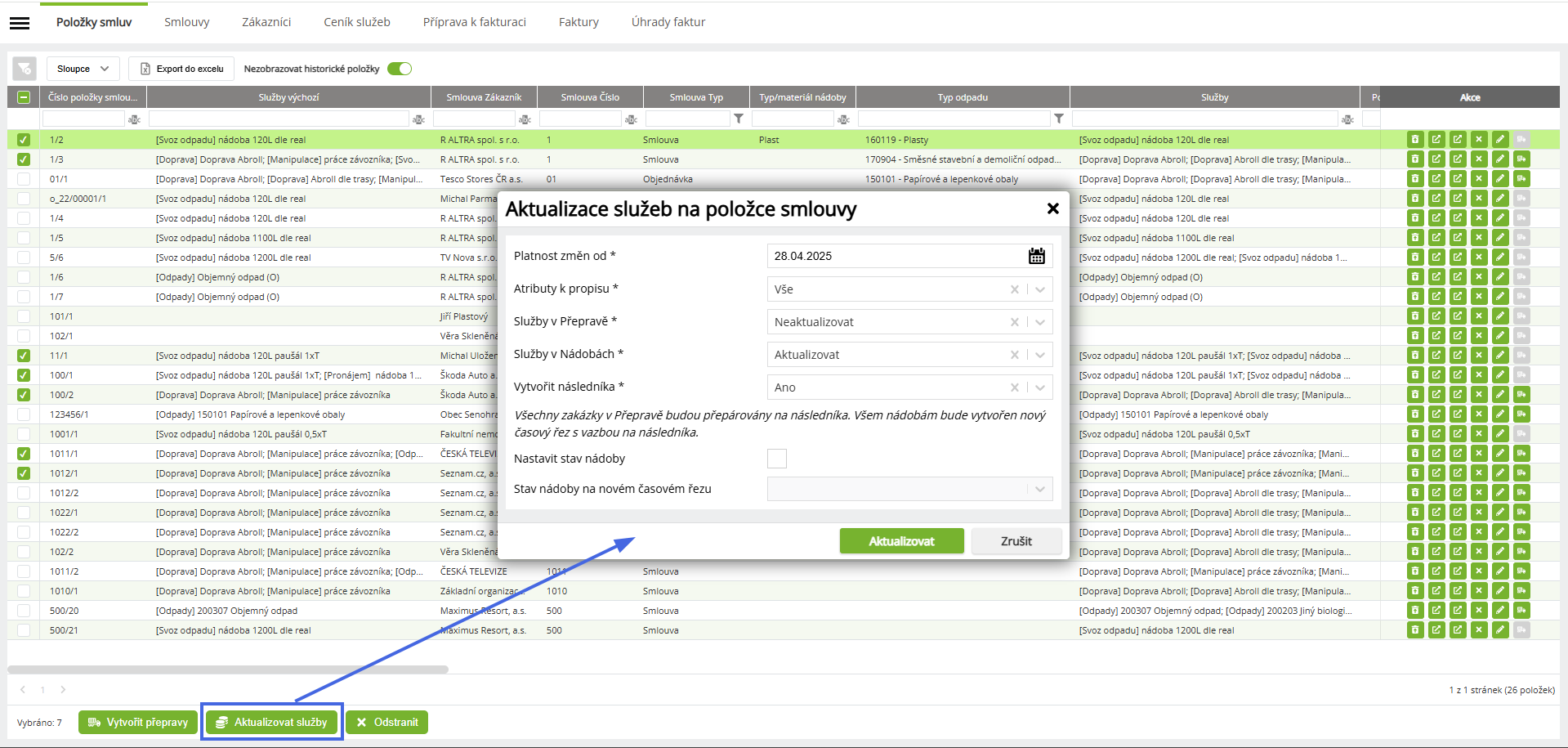Expand the Vytvořit následníka dropdown arrow

click(x=1040, y=387)
